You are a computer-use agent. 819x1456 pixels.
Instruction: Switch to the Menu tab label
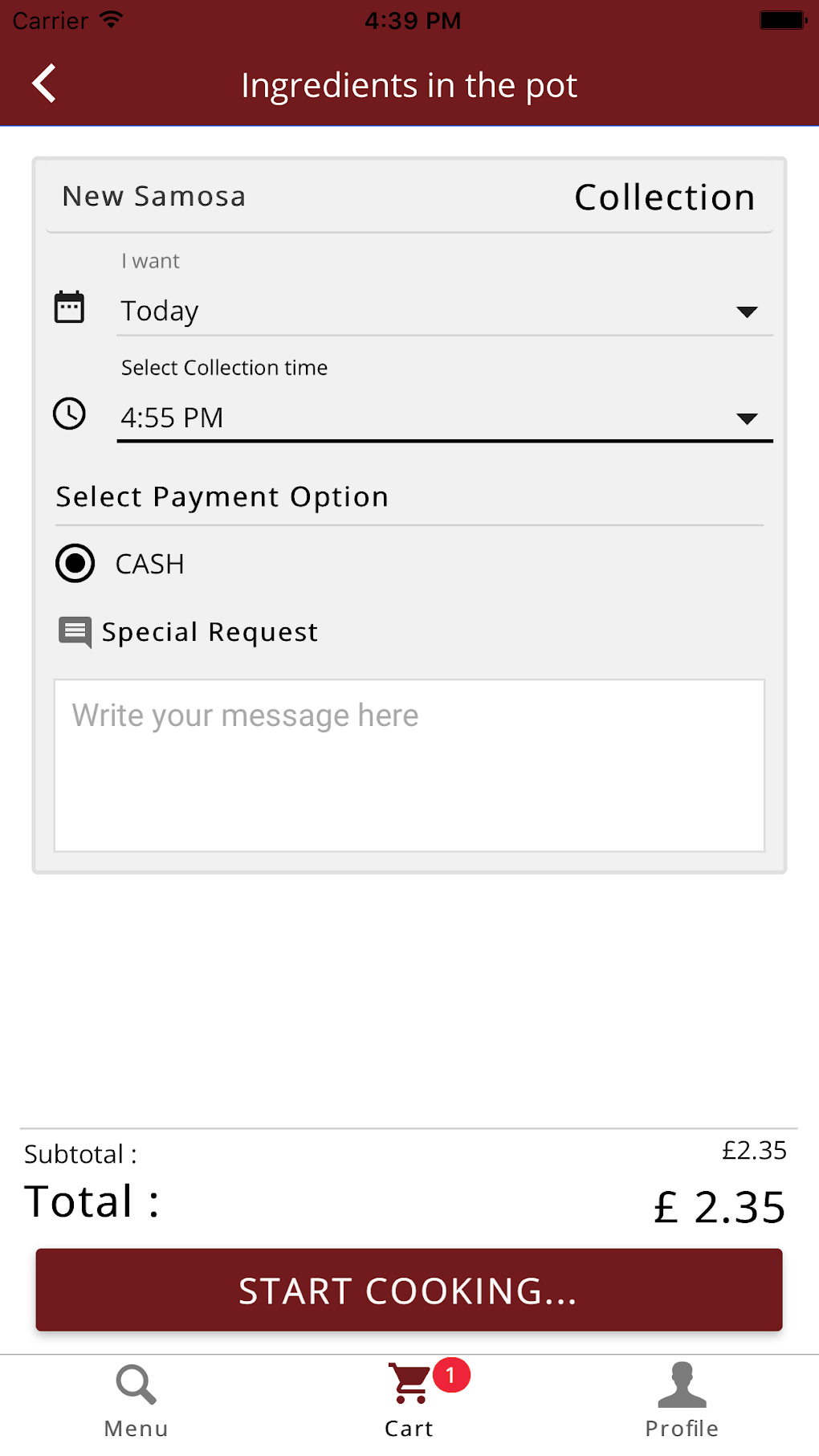click(x=136, y=1428)
